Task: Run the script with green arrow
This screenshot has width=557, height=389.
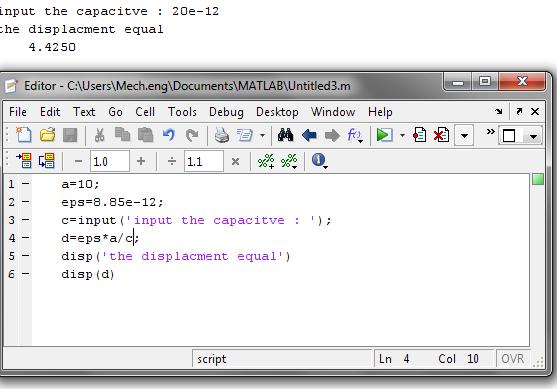Action: 384,135
